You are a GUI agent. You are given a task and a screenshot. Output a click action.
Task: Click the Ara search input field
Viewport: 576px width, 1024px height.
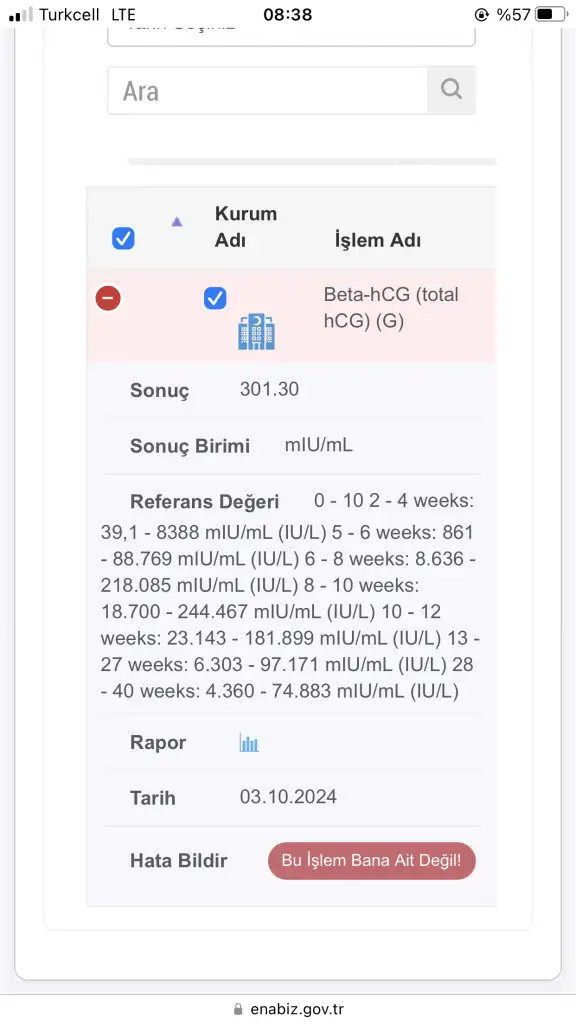pyautogui.click(x=268, y=90)
